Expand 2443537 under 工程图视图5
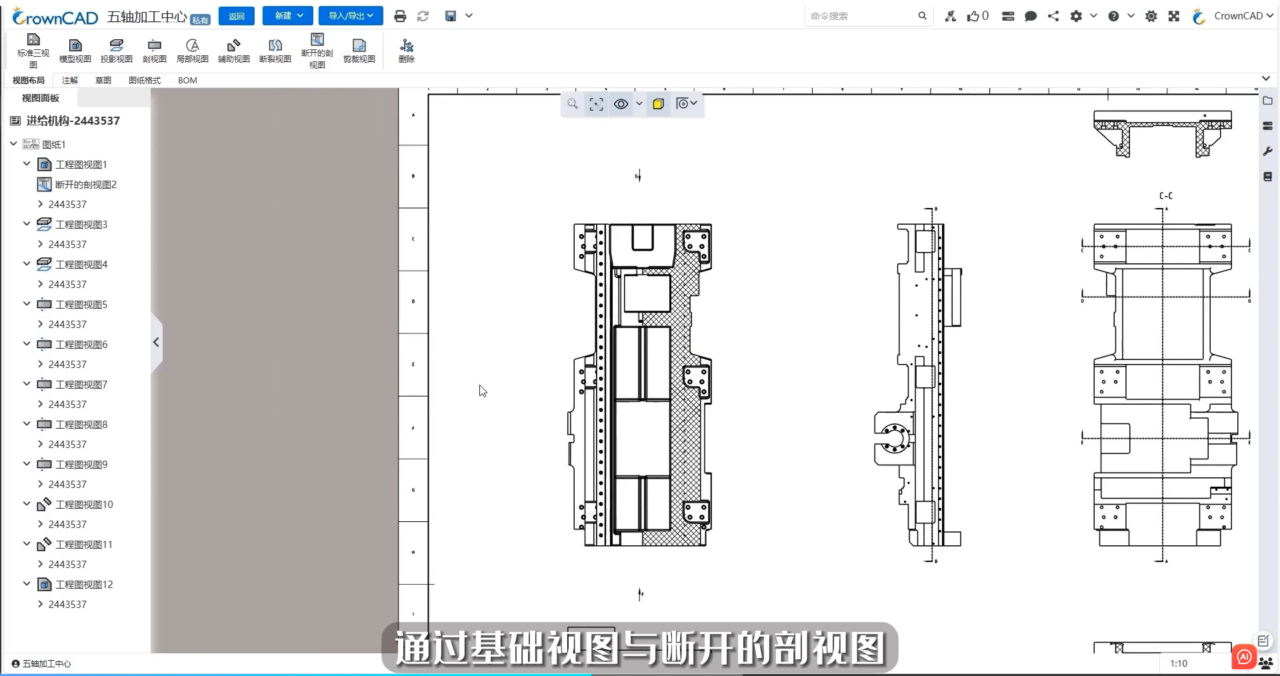This screenshot has width=1280, height=676. (x=40, y=324)
